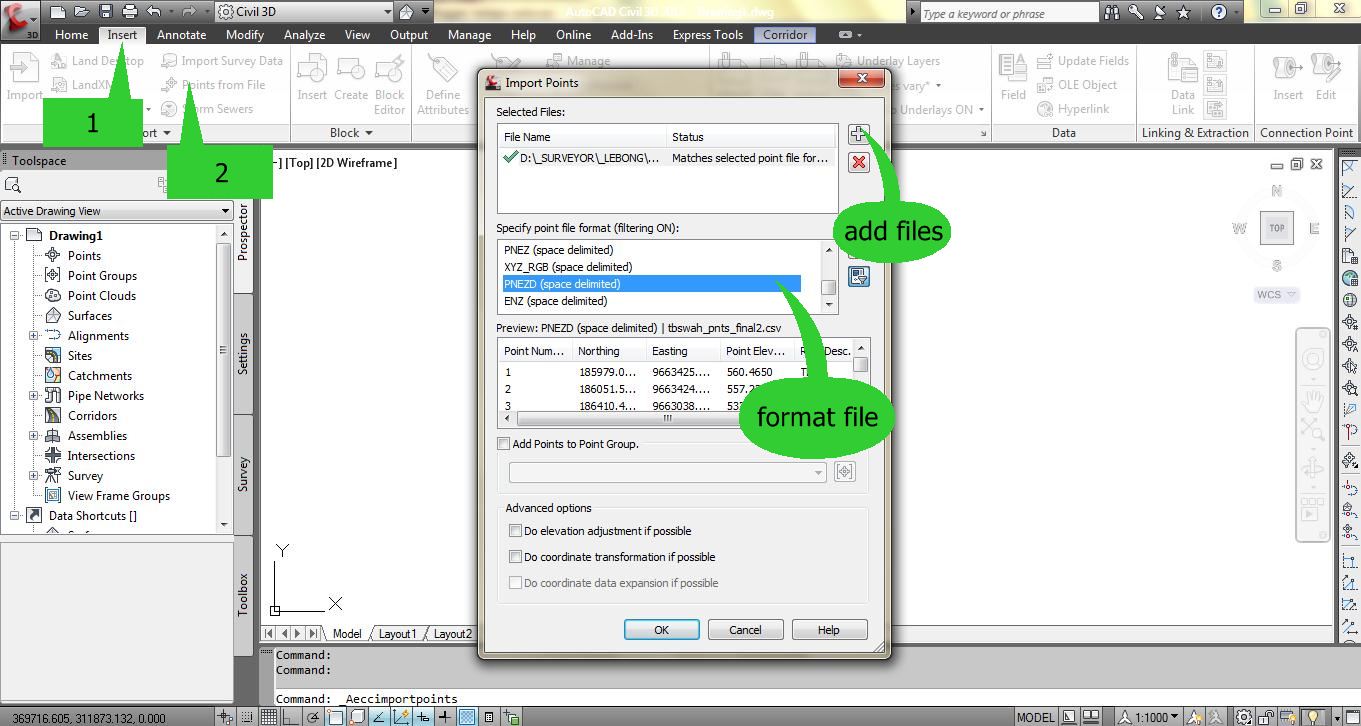Click the Help question mark icon
Screen dimensions: 1361x726
[1218, 13]
